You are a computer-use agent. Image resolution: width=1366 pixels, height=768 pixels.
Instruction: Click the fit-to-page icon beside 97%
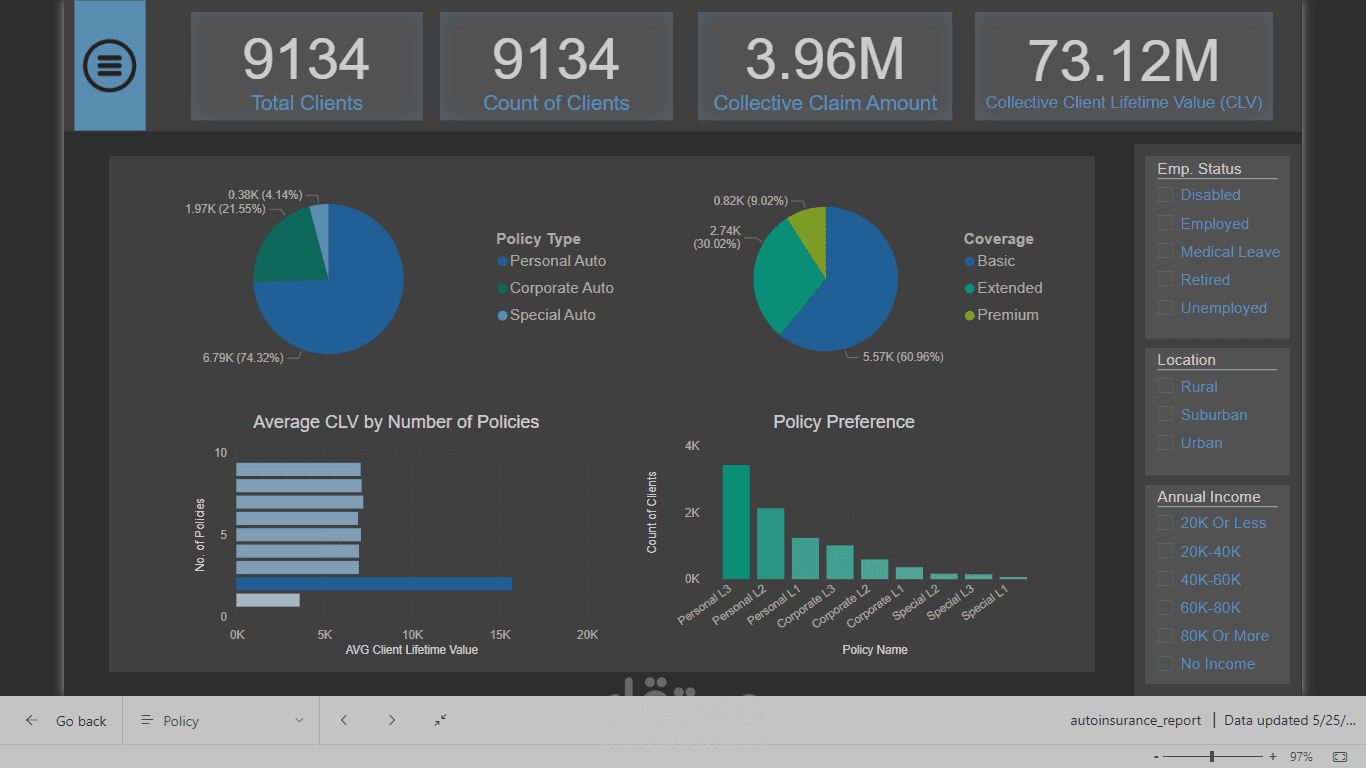[x=1340, y=757]
